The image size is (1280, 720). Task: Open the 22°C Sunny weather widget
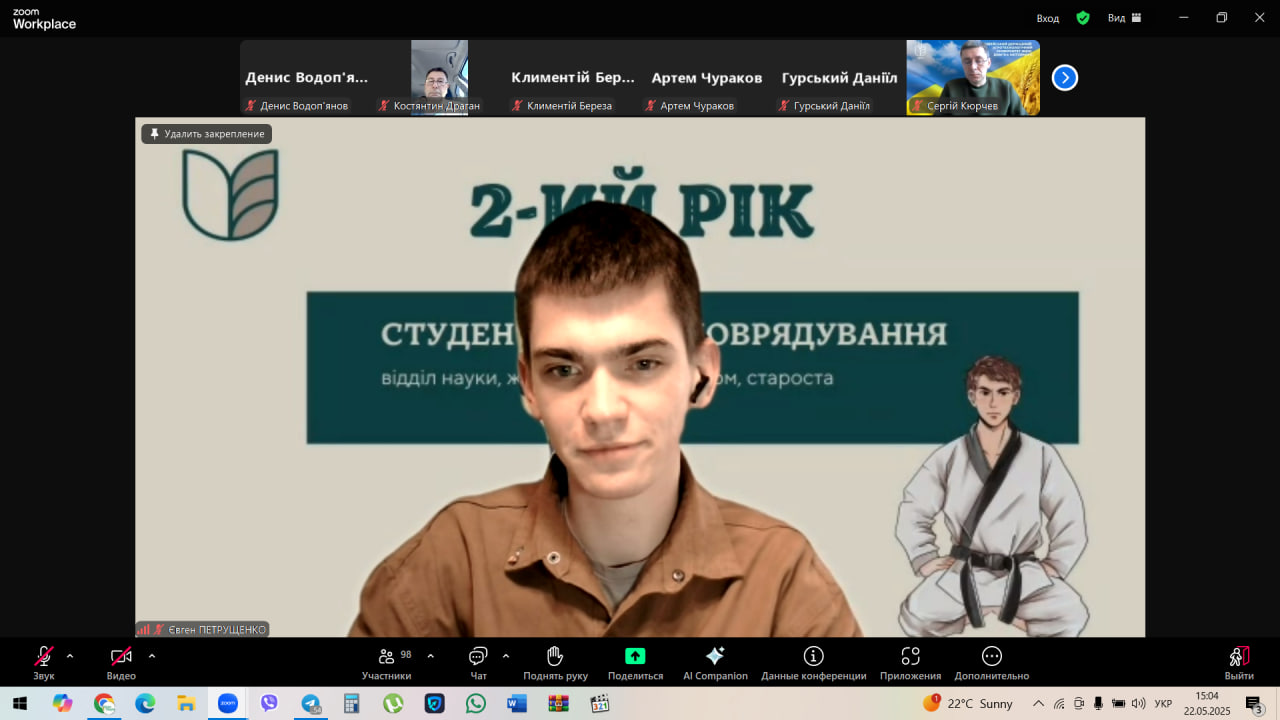click(968, 703)
